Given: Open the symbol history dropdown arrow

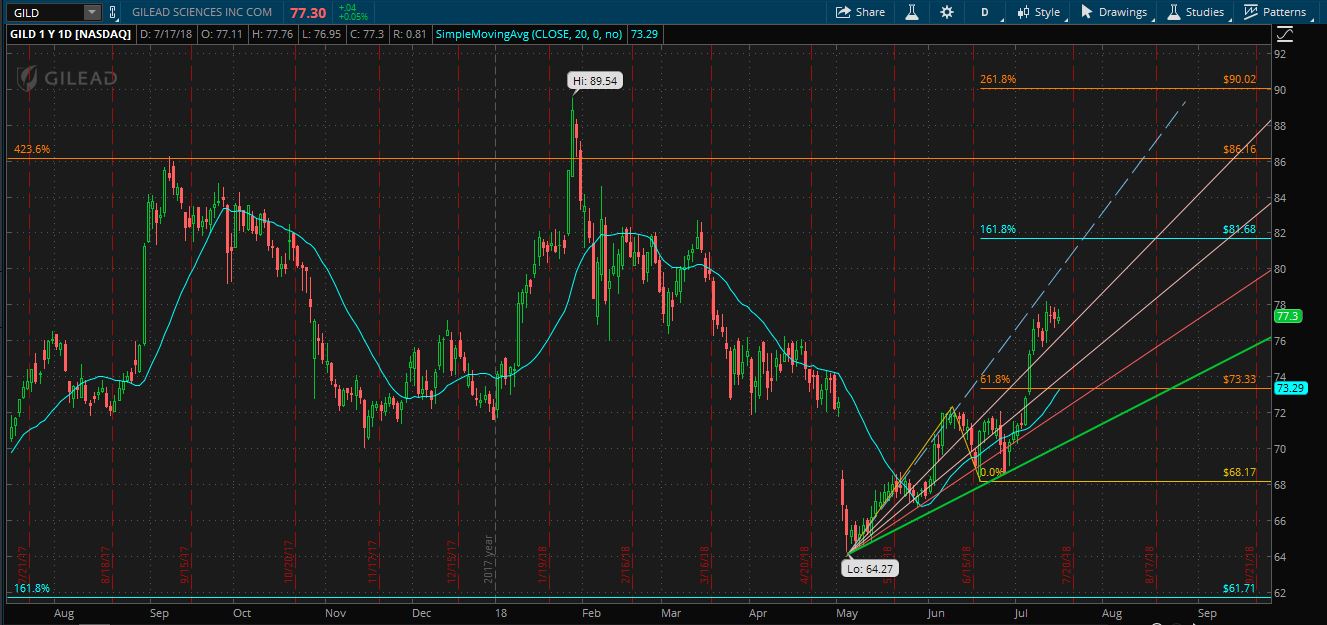Looking at the screenshot, I should tap(92, 12).
